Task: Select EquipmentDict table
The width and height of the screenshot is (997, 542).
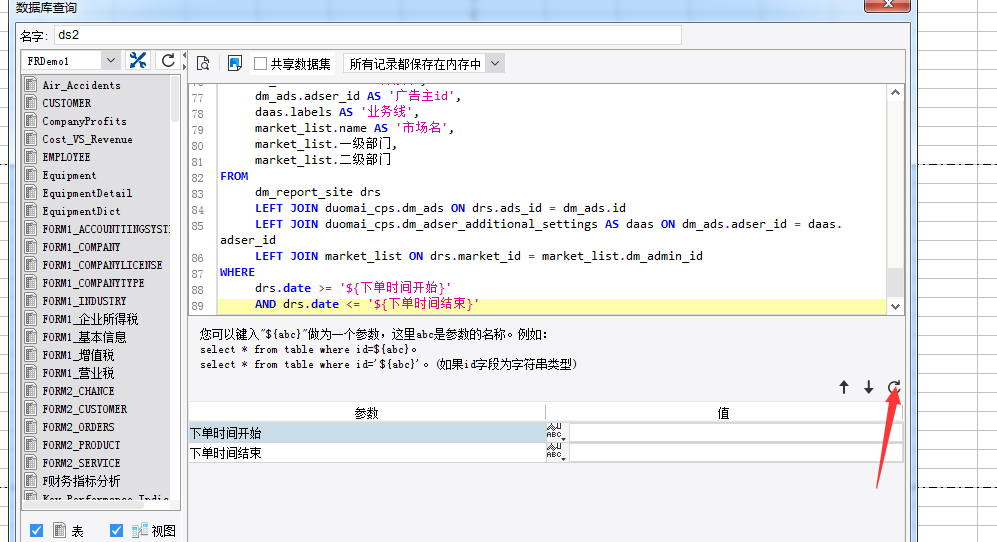Action: 81,211
